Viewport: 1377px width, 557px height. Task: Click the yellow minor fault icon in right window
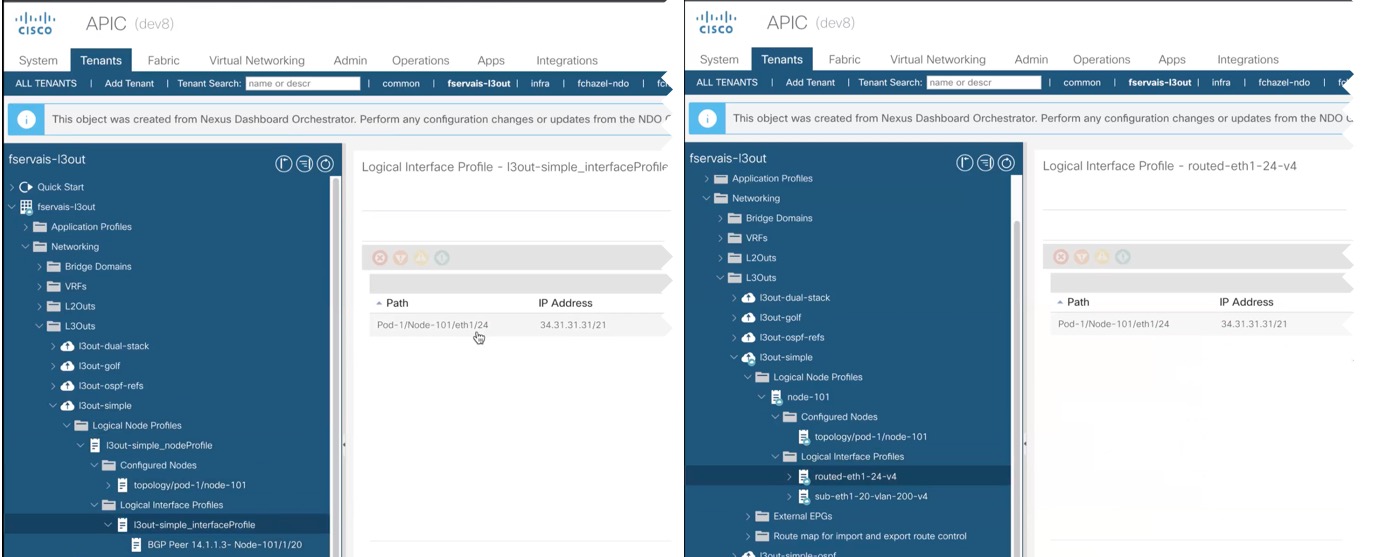click(1102, 257)
